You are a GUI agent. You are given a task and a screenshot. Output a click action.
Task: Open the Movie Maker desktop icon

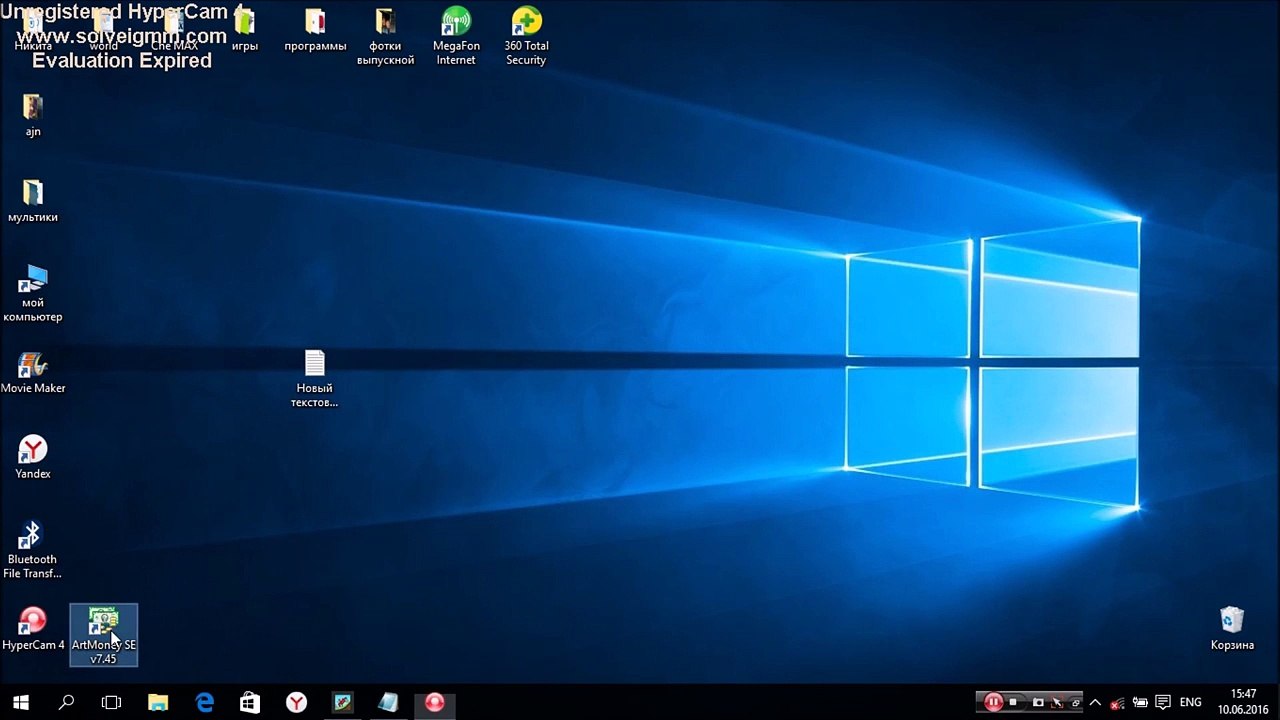(x=33, y=367)
